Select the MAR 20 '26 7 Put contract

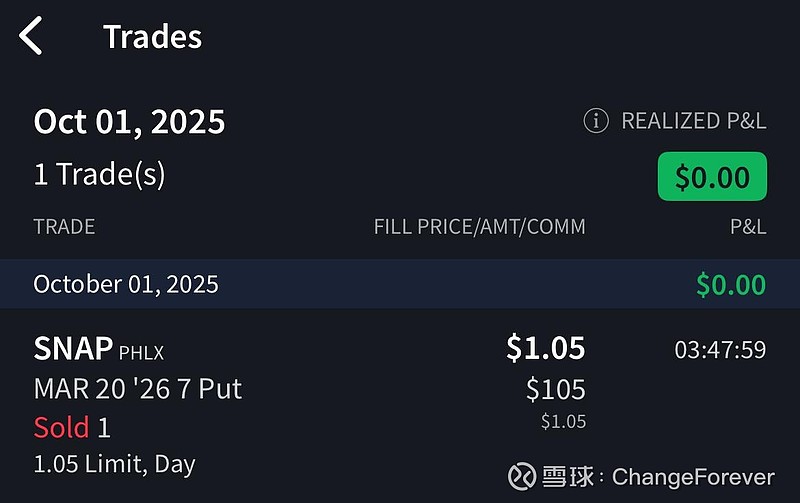coord(138,388)
